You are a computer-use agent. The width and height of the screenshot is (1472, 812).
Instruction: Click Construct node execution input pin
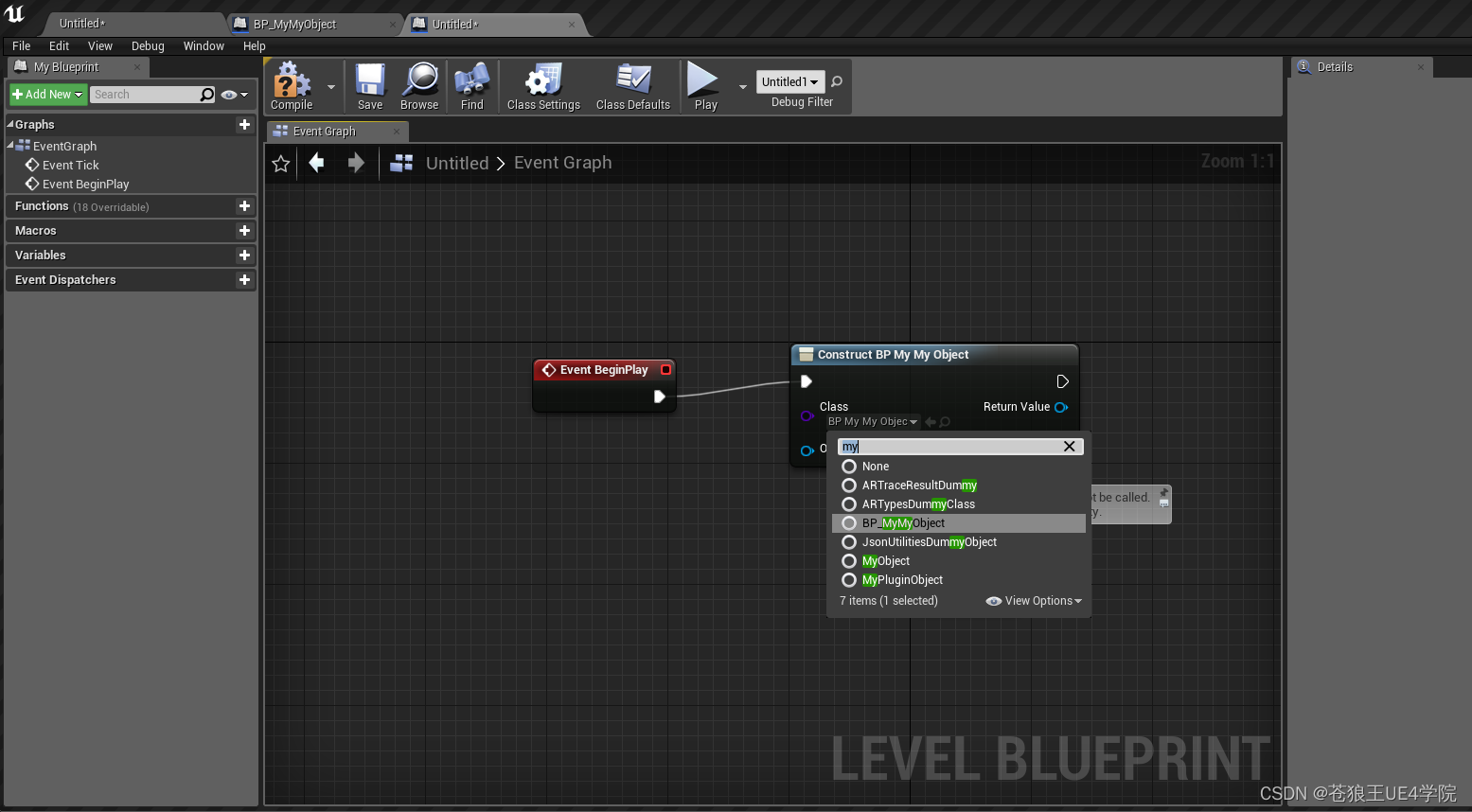[807, 381]
